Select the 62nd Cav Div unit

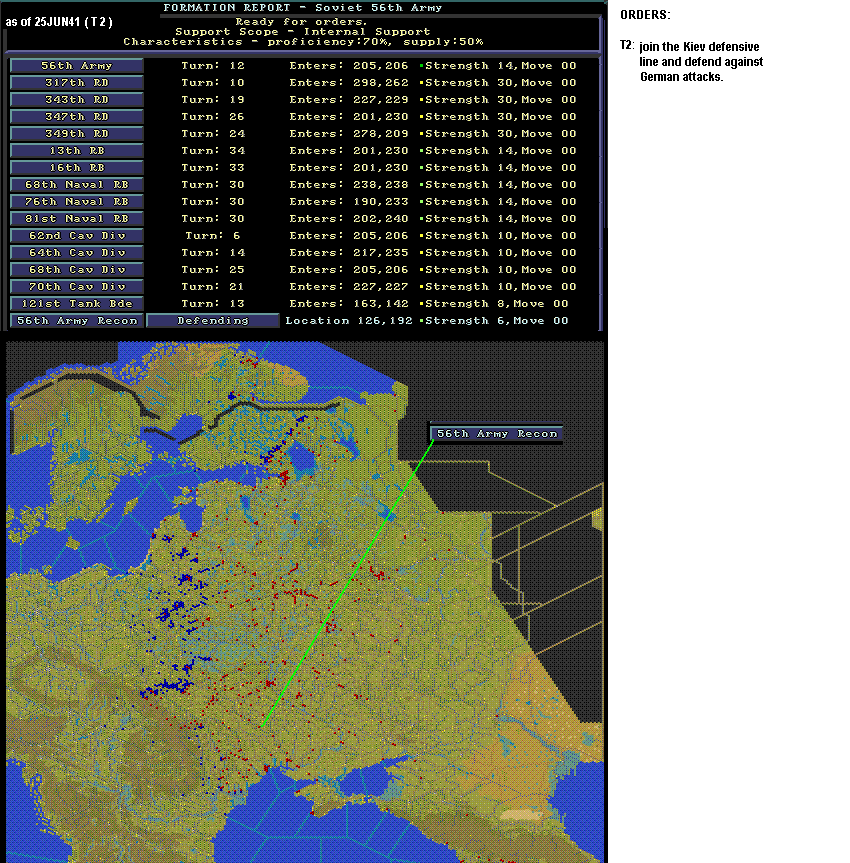(x=77, y=236)
